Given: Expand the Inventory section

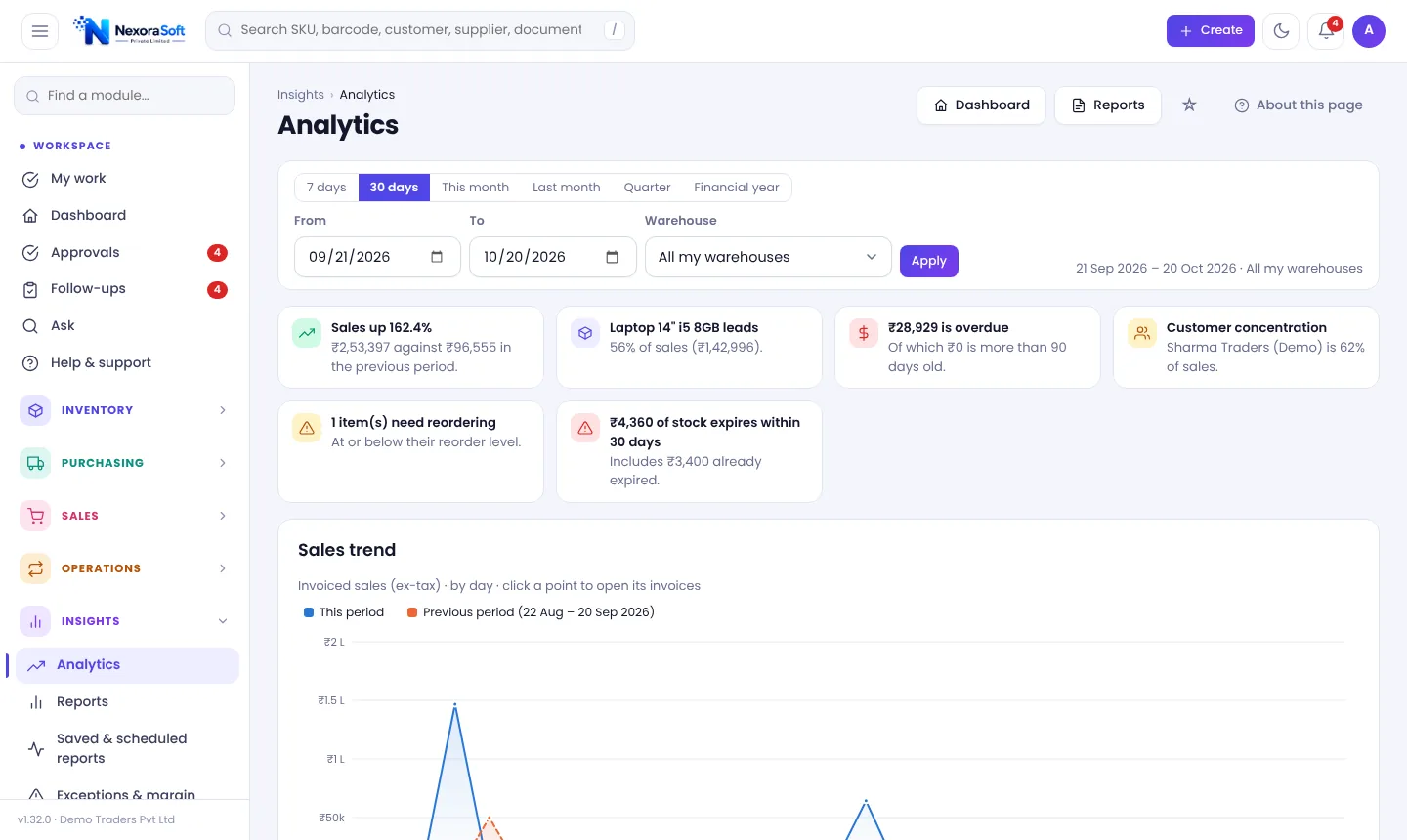Looking at the screenshot, I should coord(125,410).
